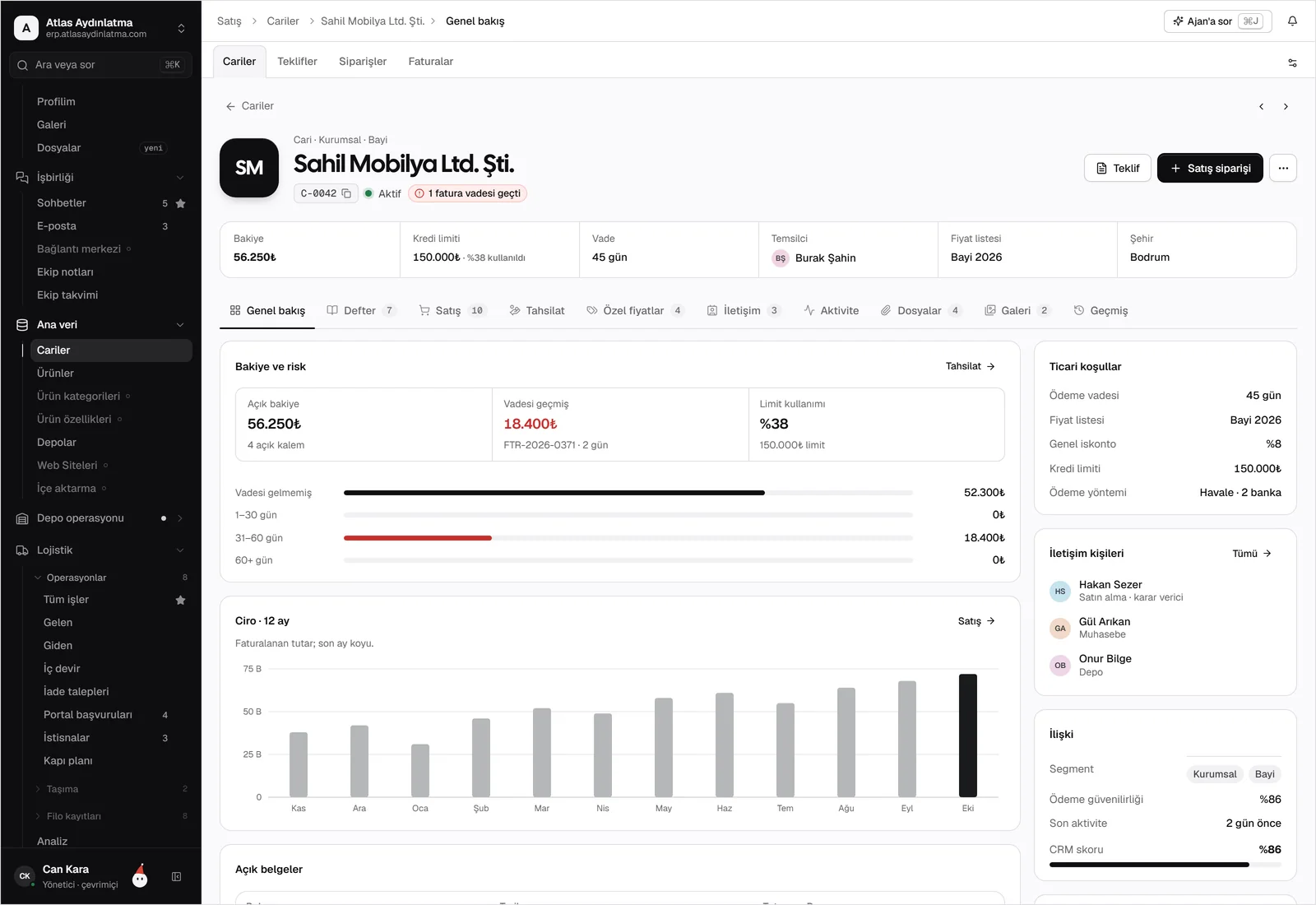Click the Onur Bilge contact avatar
This screenshot has height=905, width=1316.
(1060, 665)
